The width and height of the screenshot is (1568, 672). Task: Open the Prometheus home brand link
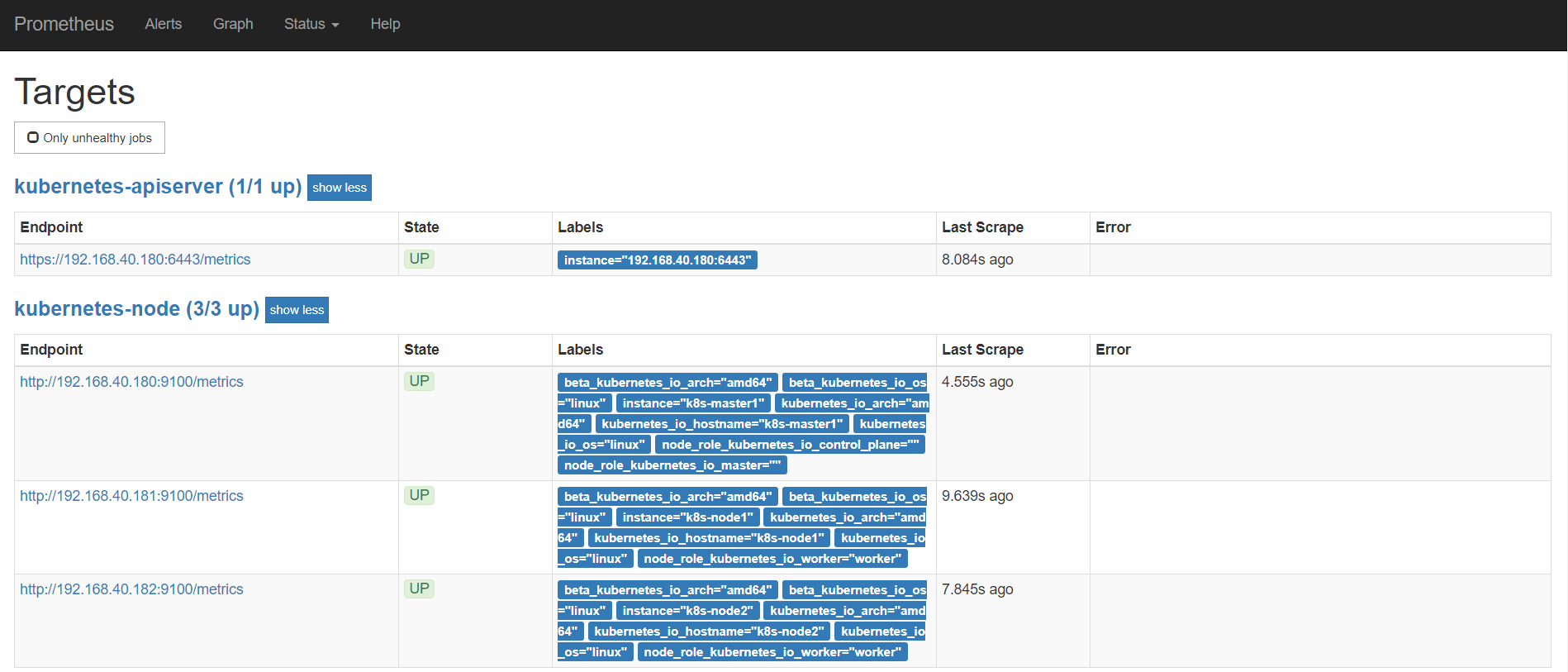pyautogui.click(x=64, y=24)
